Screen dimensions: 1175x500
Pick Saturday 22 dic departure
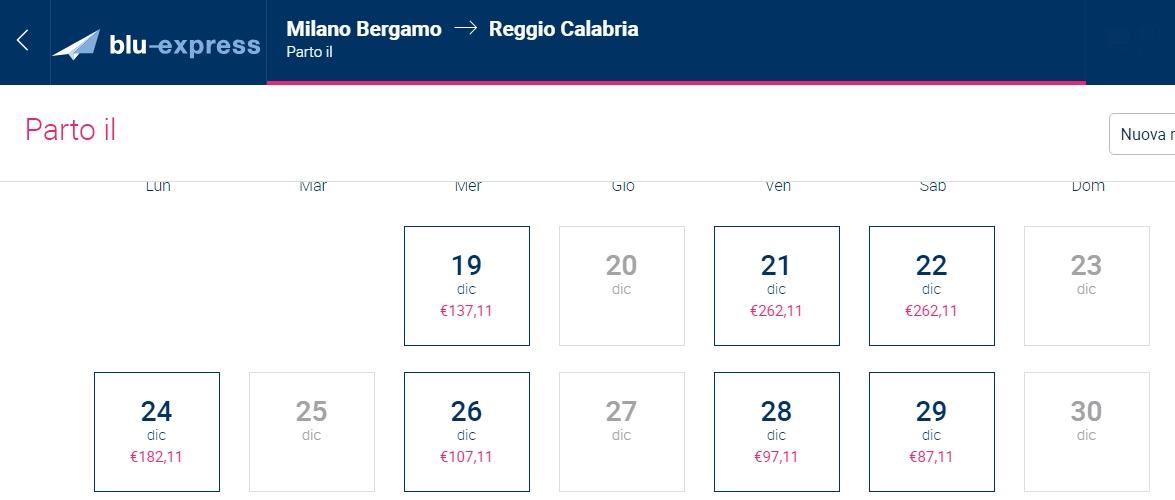pyautogui.click(x=931, y=285)
